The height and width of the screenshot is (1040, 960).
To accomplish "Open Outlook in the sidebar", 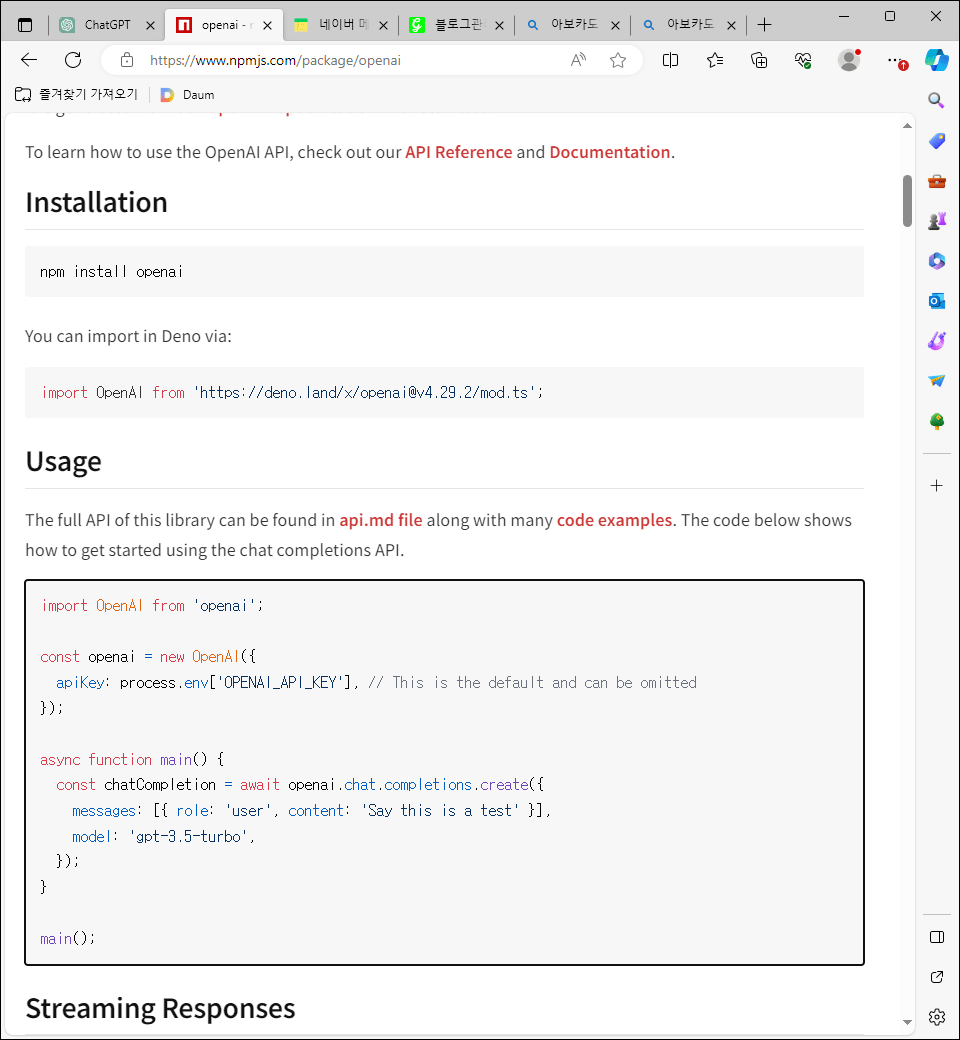I will pos(936,301).
